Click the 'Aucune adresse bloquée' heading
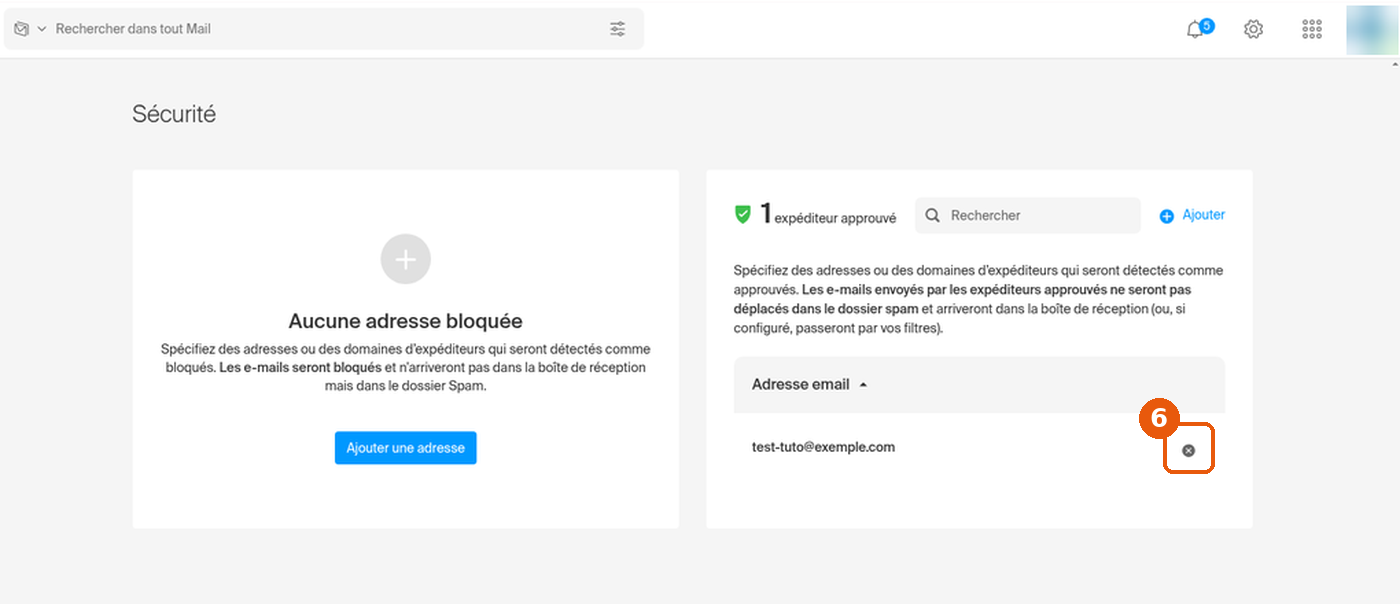 pos(406,321)
